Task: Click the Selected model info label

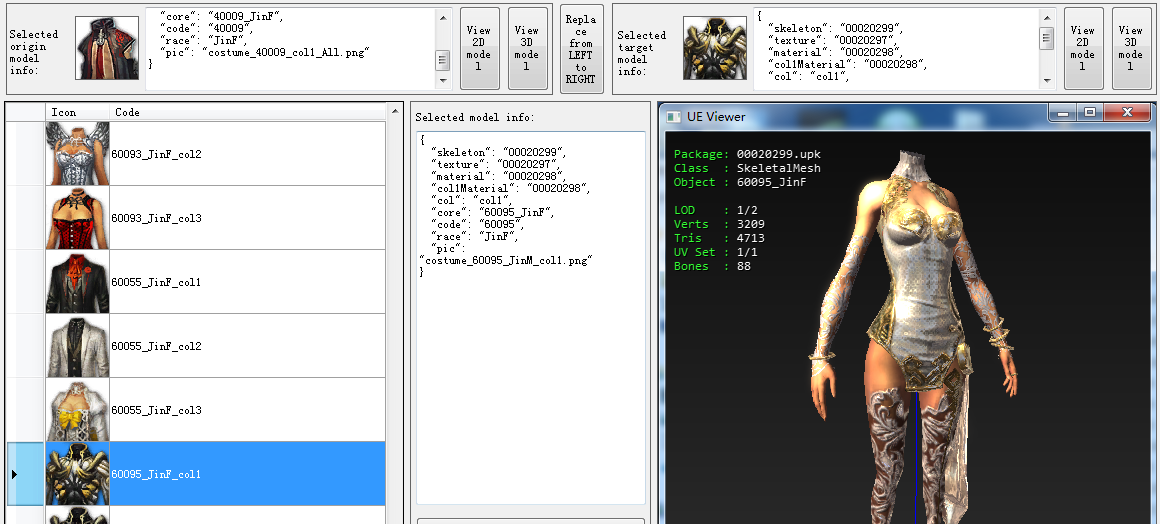Action: (474, 117)
